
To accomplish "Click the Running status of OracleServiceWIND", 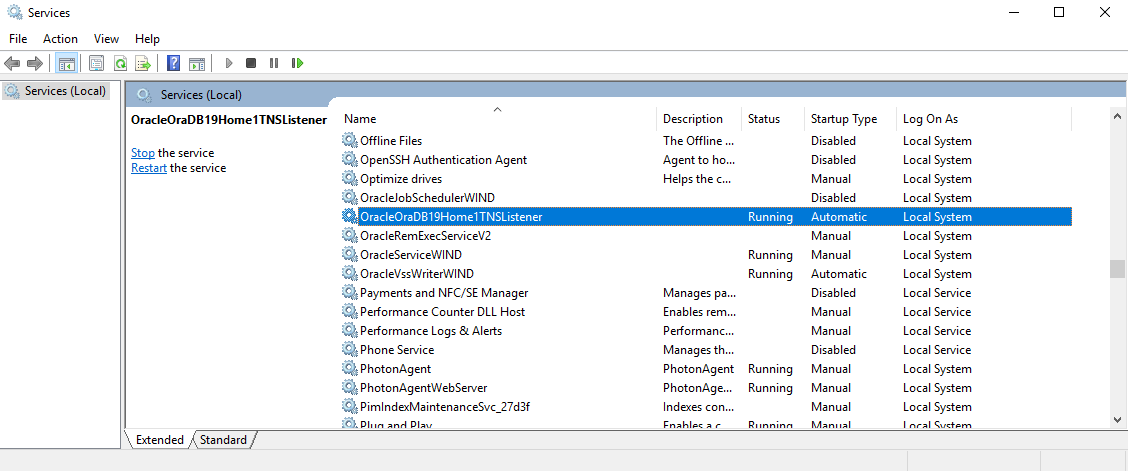I will (770, 255).
